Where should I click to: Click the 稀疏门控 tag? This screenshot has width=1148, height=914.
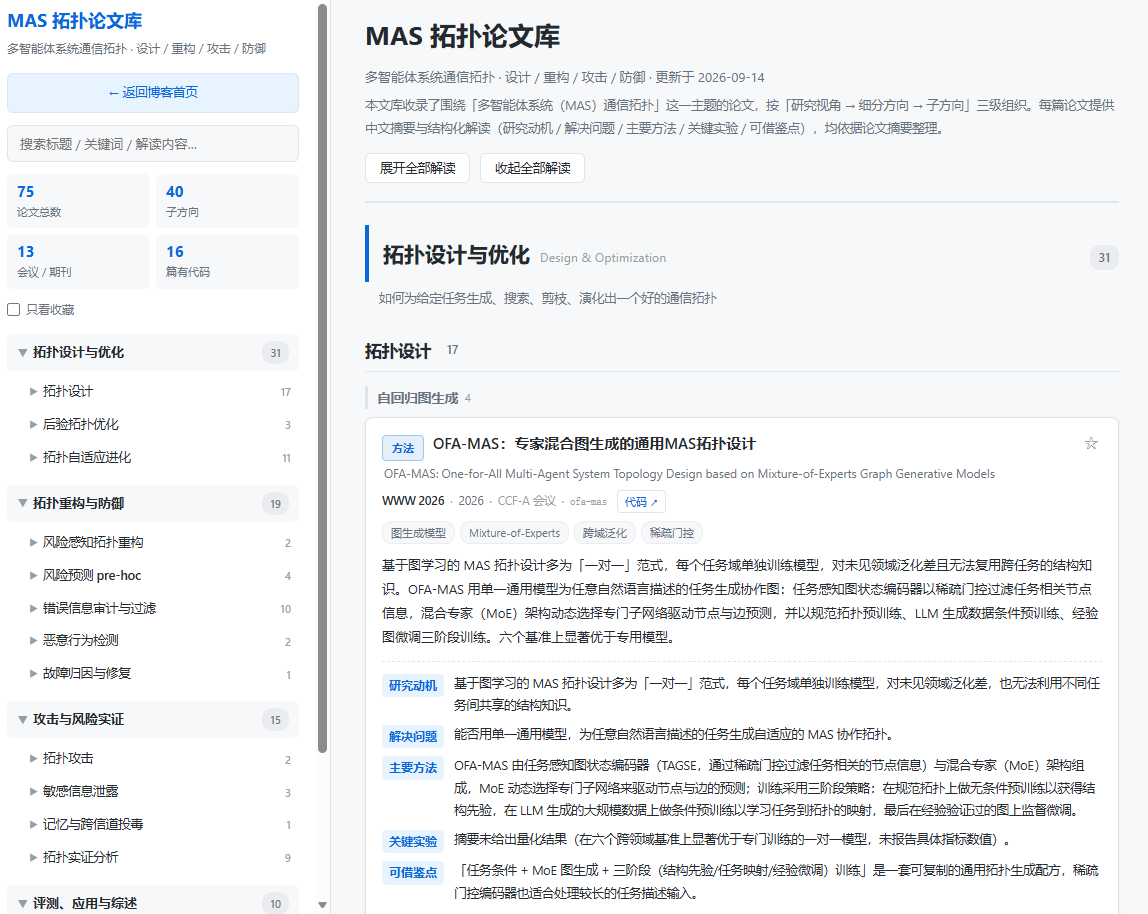pyautogui.click(x=671, y=533)
